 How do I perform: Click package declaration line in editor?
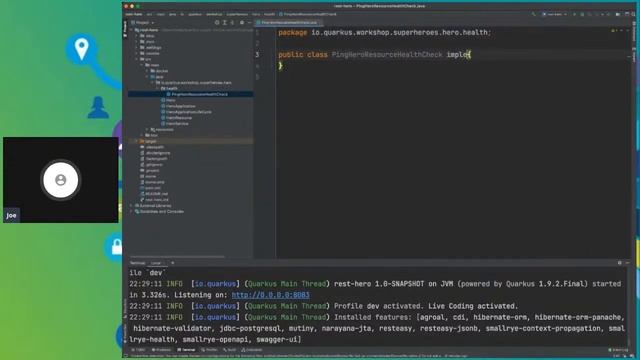[x=384, y=32]
